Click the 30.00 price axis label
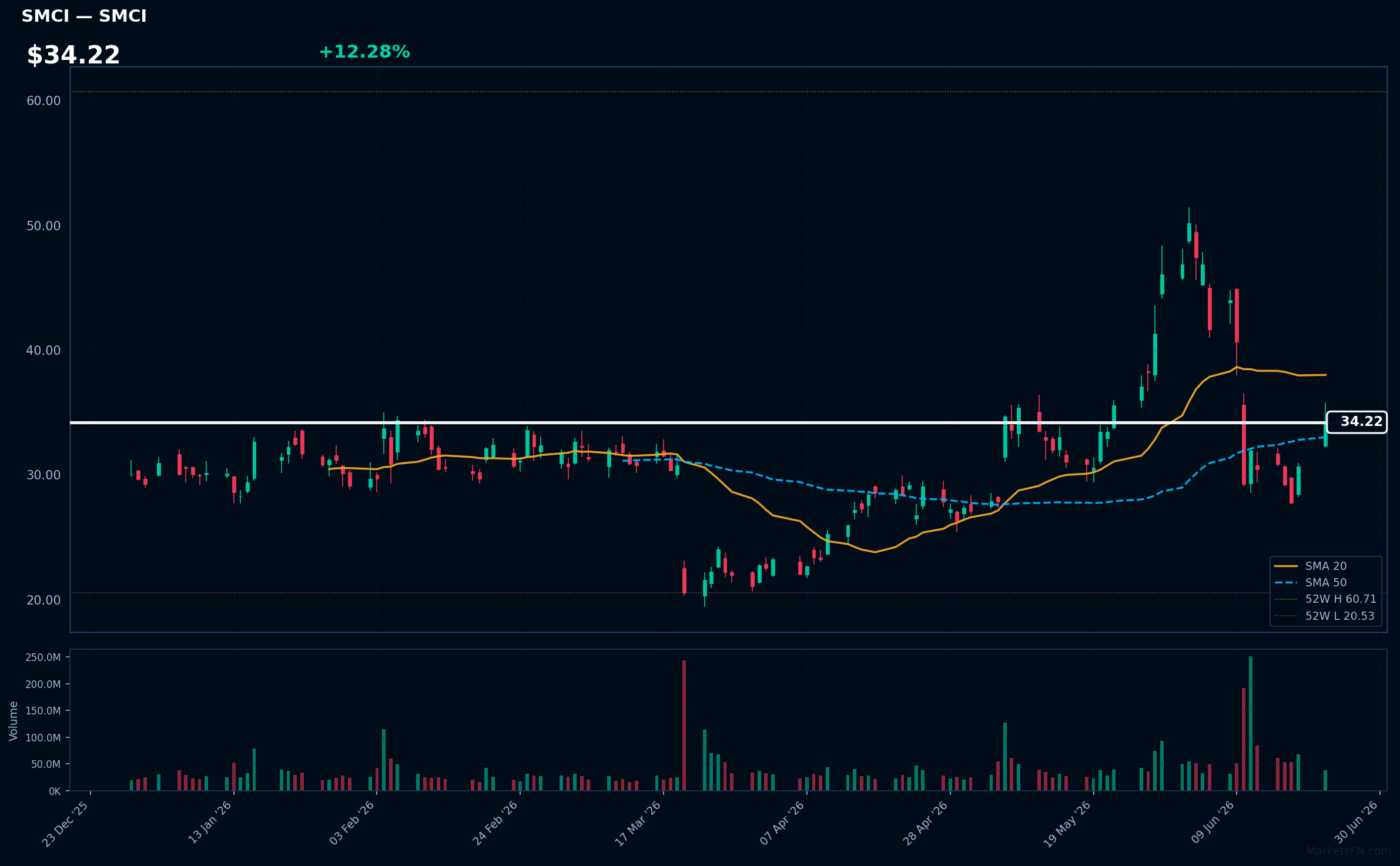Viewport: 1400px width, 866px height. 43,475
